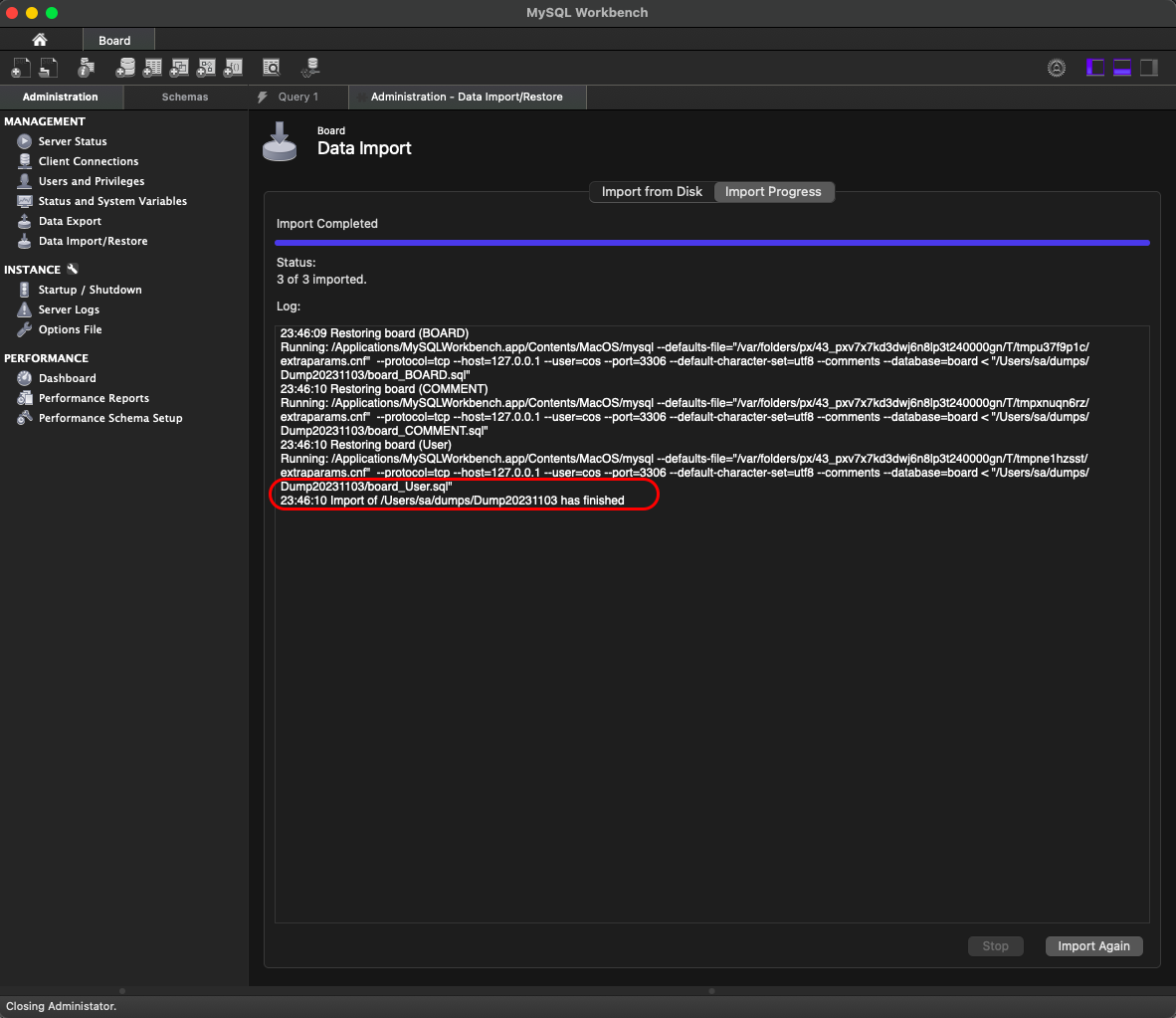1176x1018 pixels.
Task: Click the Import Again button
Action: [1093, 946]
